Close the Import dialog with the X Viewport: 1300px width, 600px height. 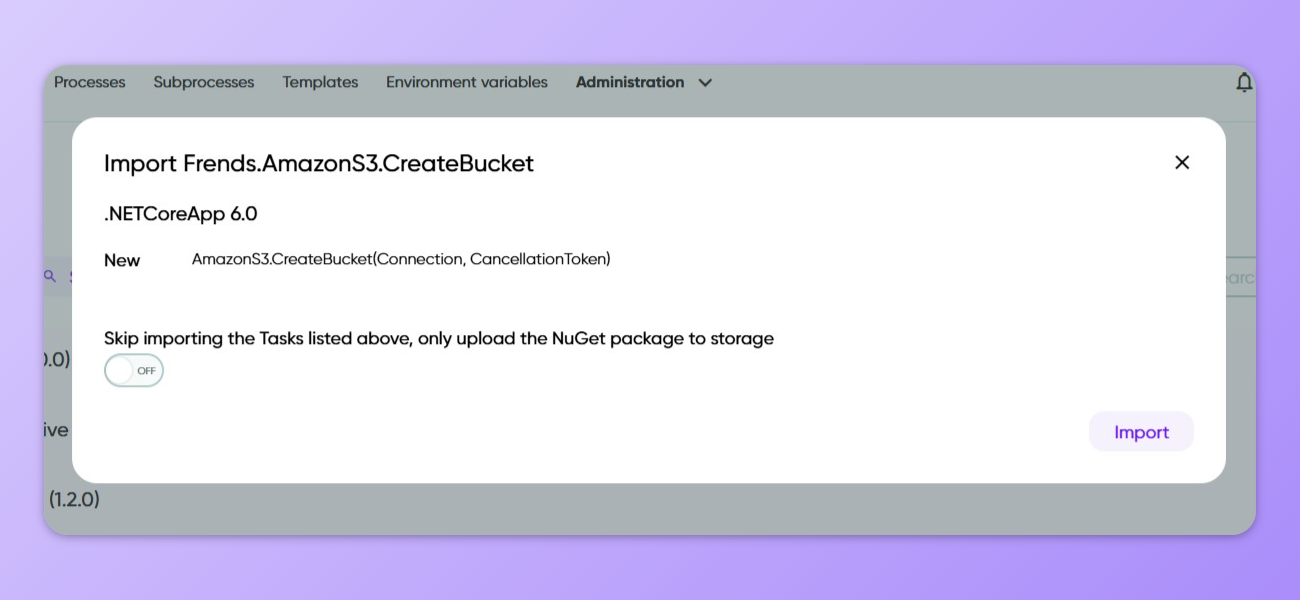coord(1182,162)
